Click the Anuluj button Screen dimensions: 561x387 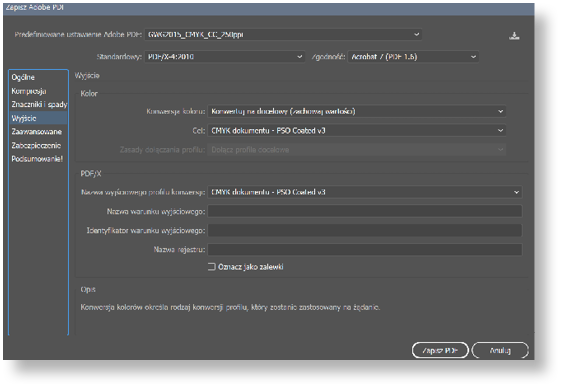coord(500,350)
